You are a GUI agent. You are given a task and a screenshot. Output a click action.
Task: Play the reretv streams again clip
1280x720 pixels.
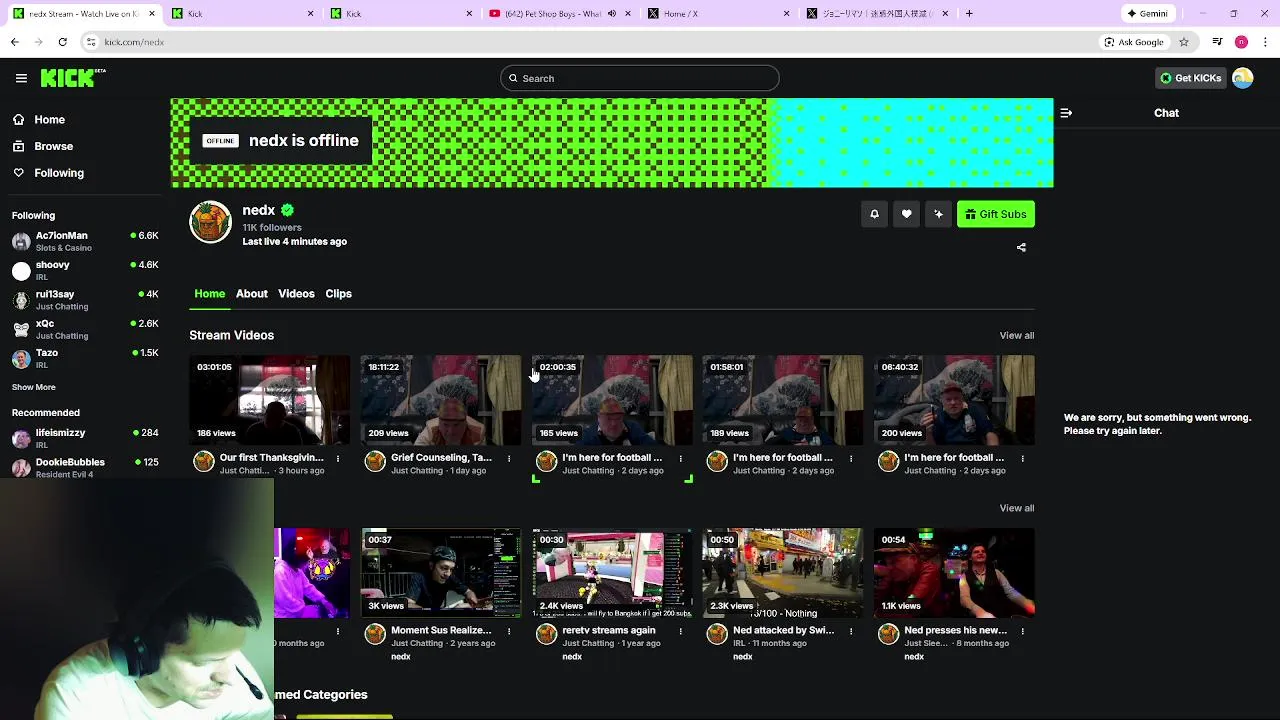click(x=612, y=573)
